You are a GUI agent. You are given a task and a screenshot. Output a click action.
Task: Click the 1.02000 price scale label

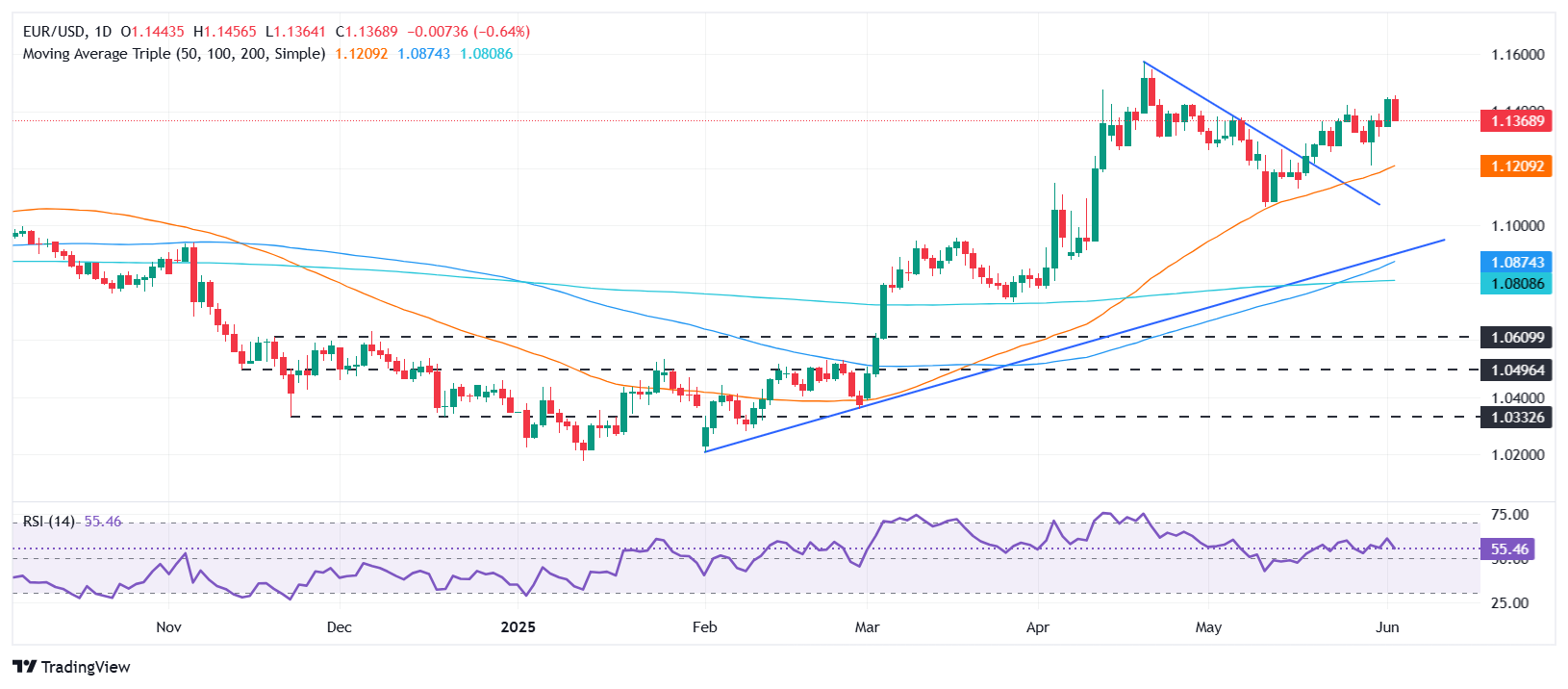pos(1517,454)
